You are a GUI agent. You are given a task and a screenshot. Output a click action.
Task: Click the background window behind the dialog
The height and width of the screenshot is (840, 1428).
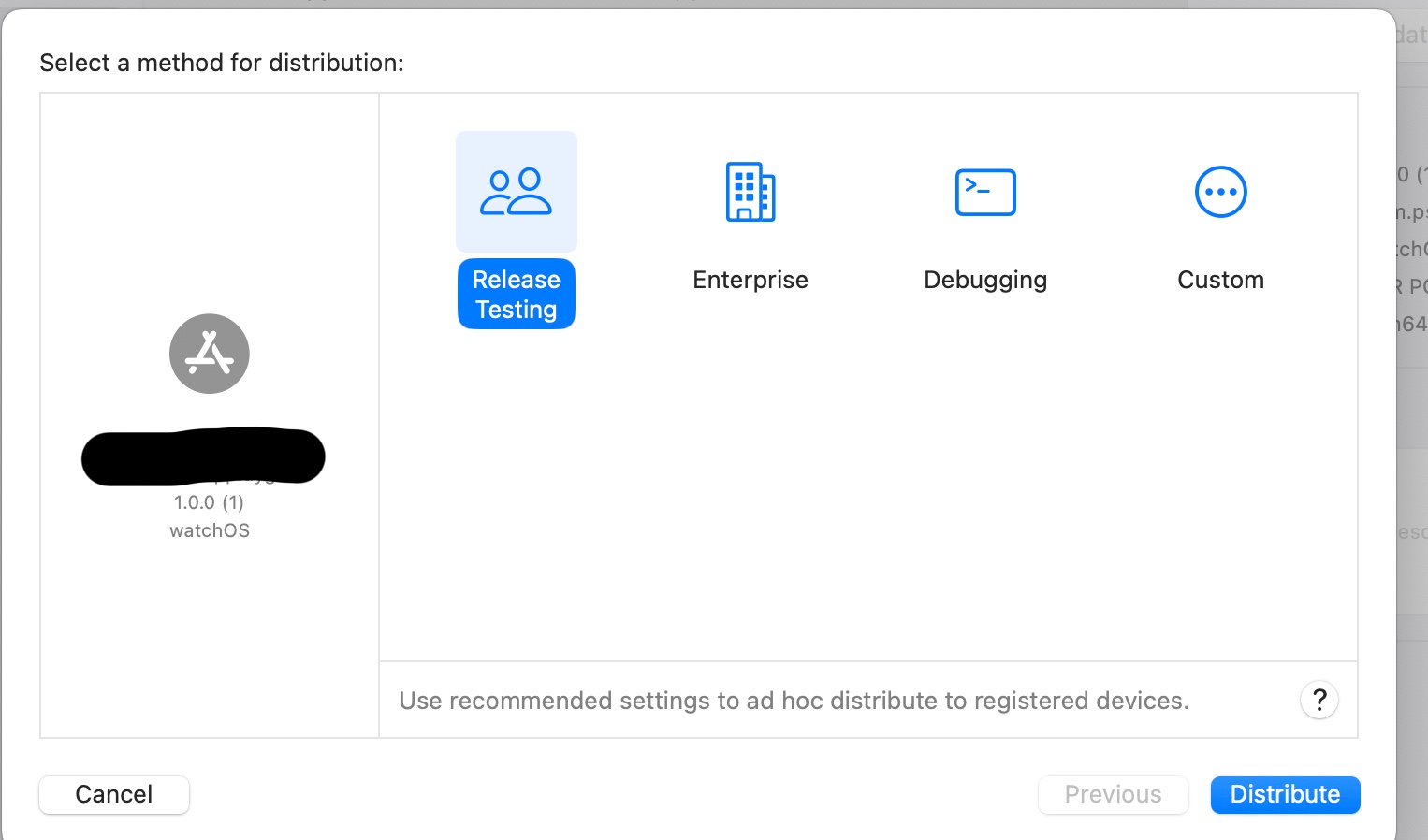1412,421
